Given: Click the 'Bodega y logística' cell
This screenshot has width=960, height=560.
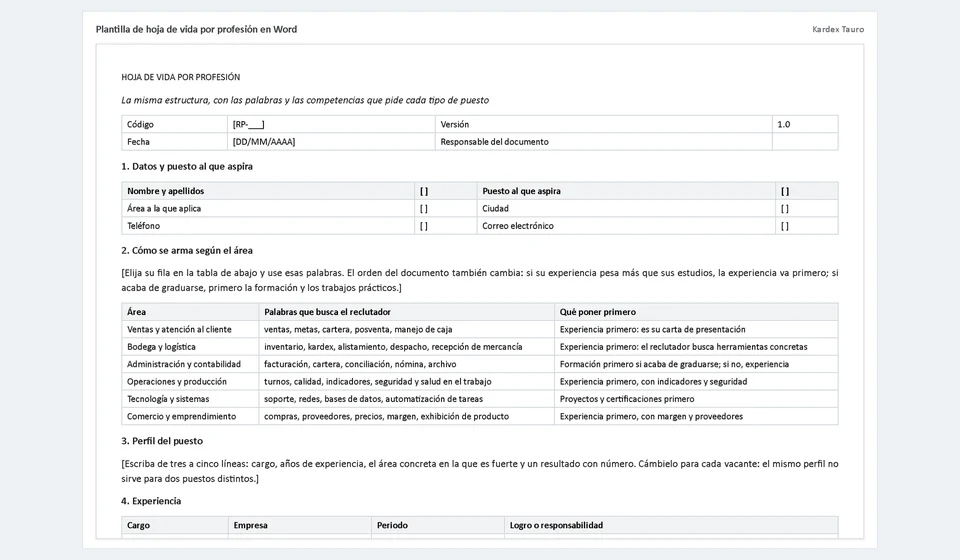Looking at the screenshot, I should tap(190, 346).
